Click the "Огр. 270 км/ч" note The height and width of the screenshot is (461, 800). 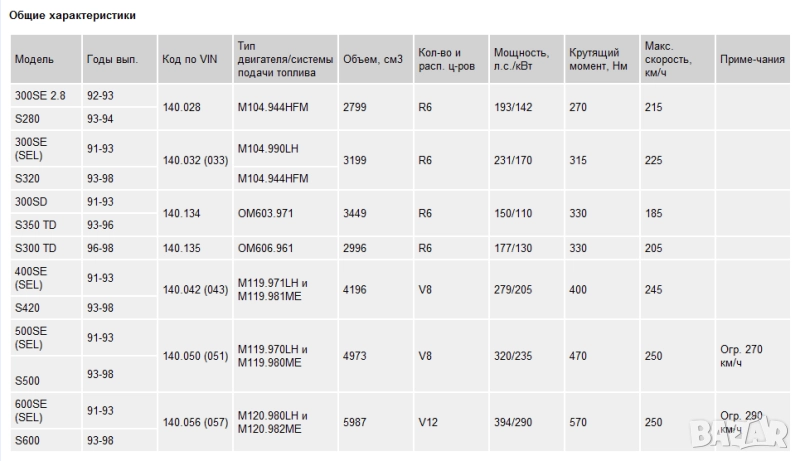pyautogui.click(x=741, y=354)
